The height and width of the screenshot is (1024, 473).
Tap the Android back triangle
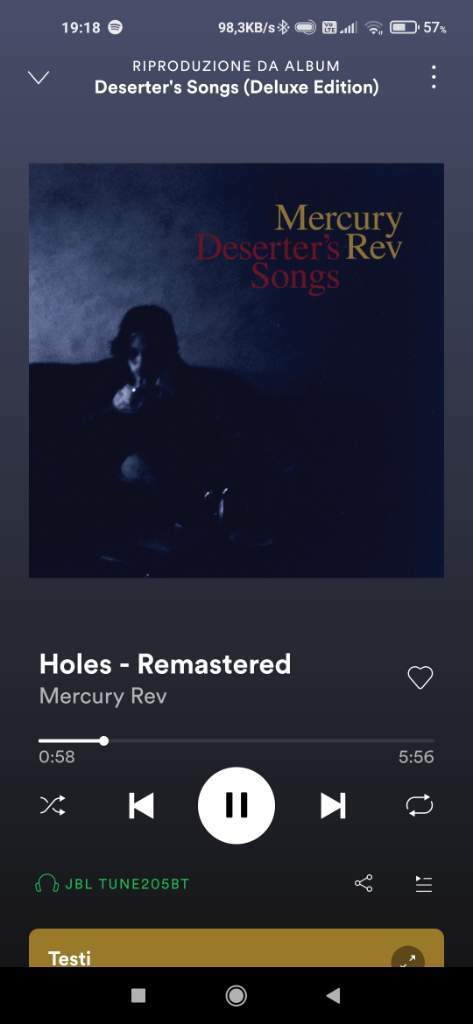[x=333, y=995]
